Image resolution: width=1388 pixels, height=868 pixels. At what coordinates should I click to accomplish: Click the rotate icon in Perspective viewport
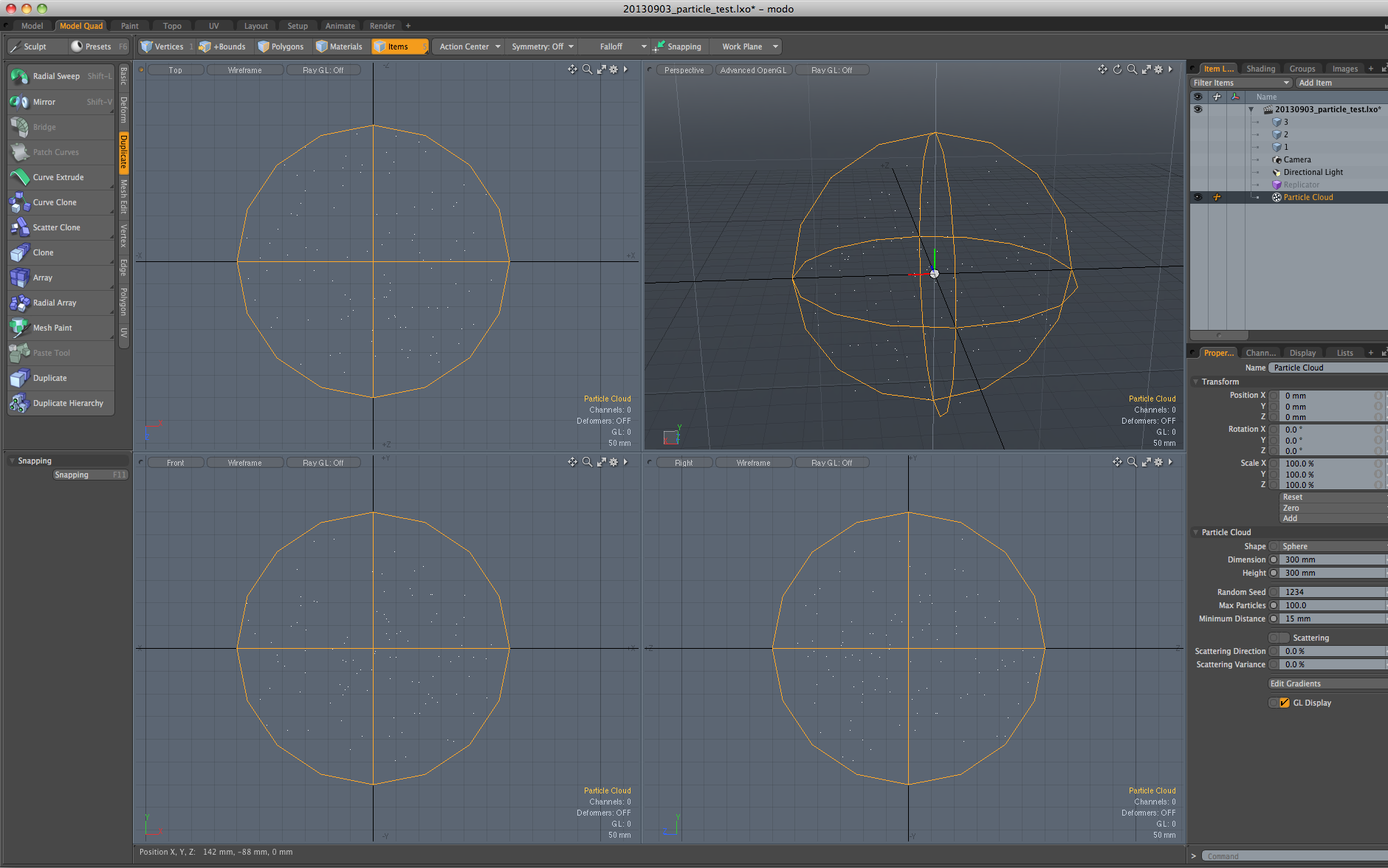click(1117, 69)
